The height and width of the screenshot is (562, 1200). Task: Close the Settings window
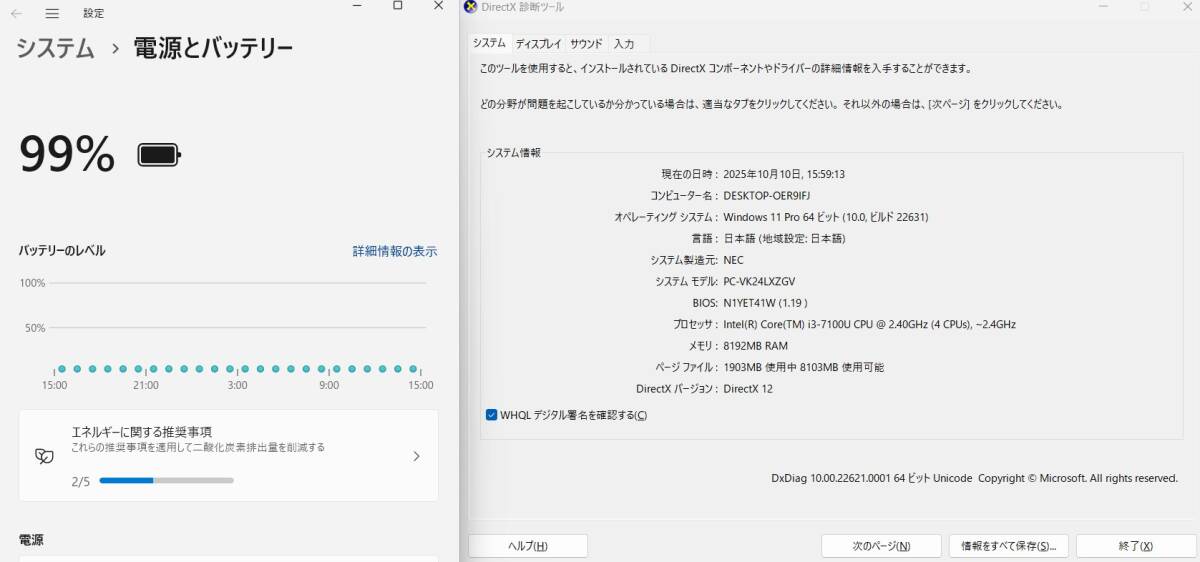tap(438, 6)
